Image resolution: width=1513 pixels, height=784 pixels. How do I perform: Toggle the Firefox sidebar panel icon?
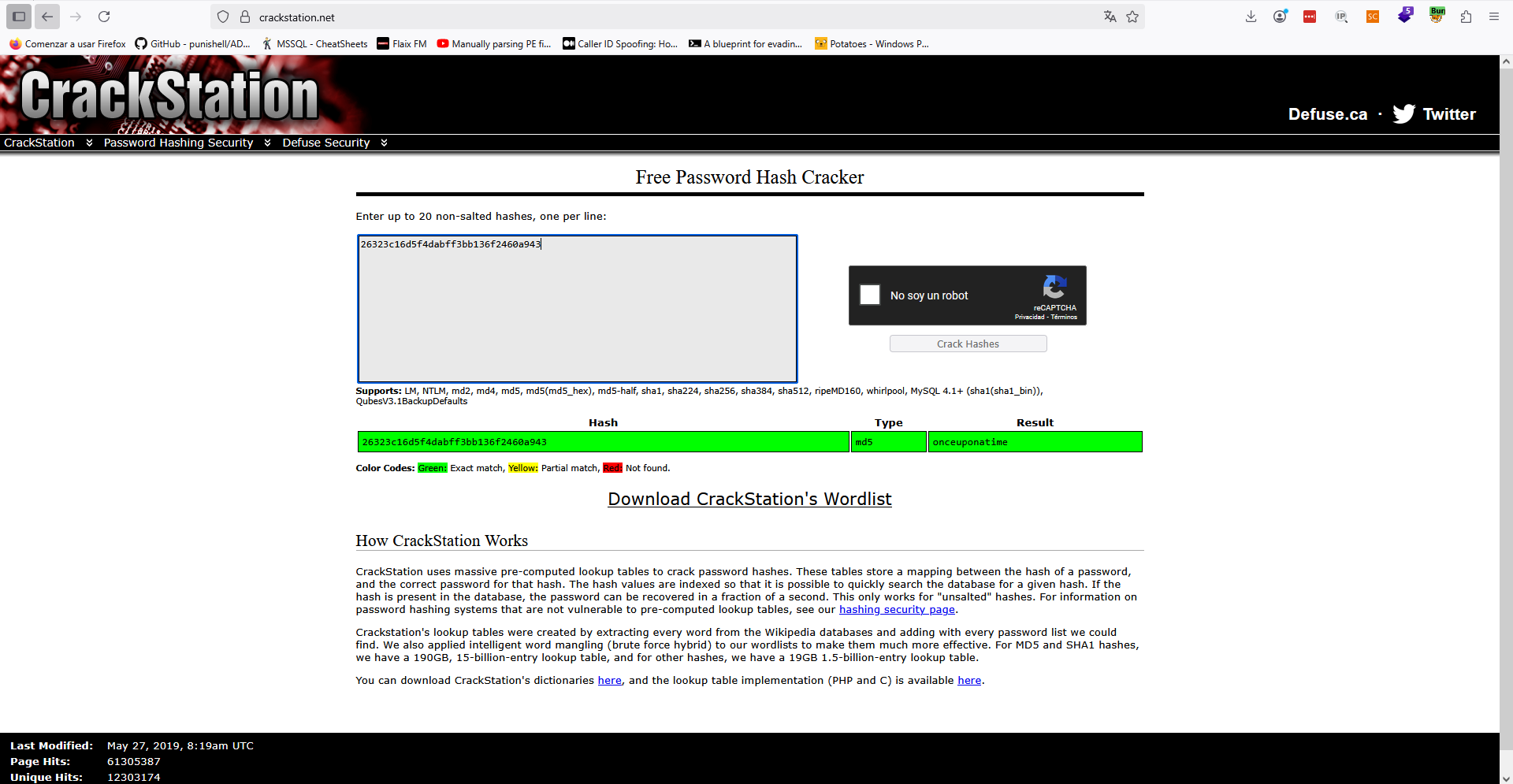pyautogui.click(x=19, y=17)
